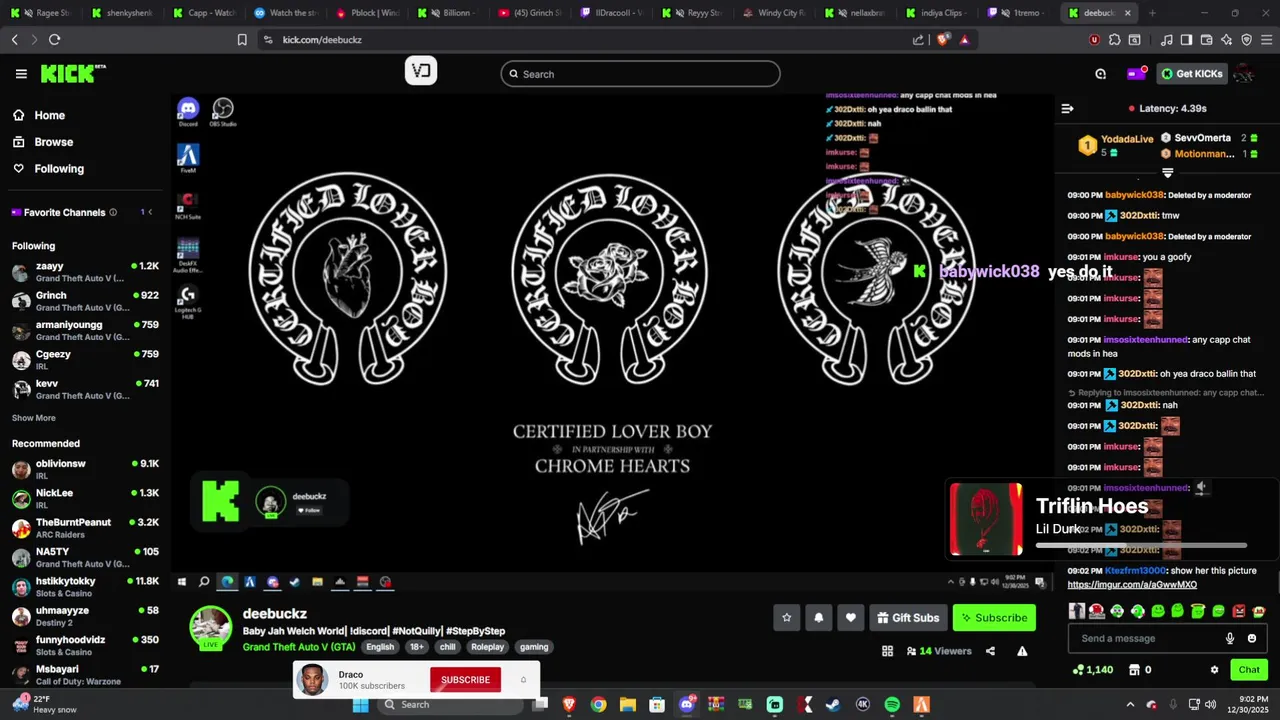The image size is (1280, 720).
Task: Open hstikkytokky recommended channel
Action: tap(85, 587)
